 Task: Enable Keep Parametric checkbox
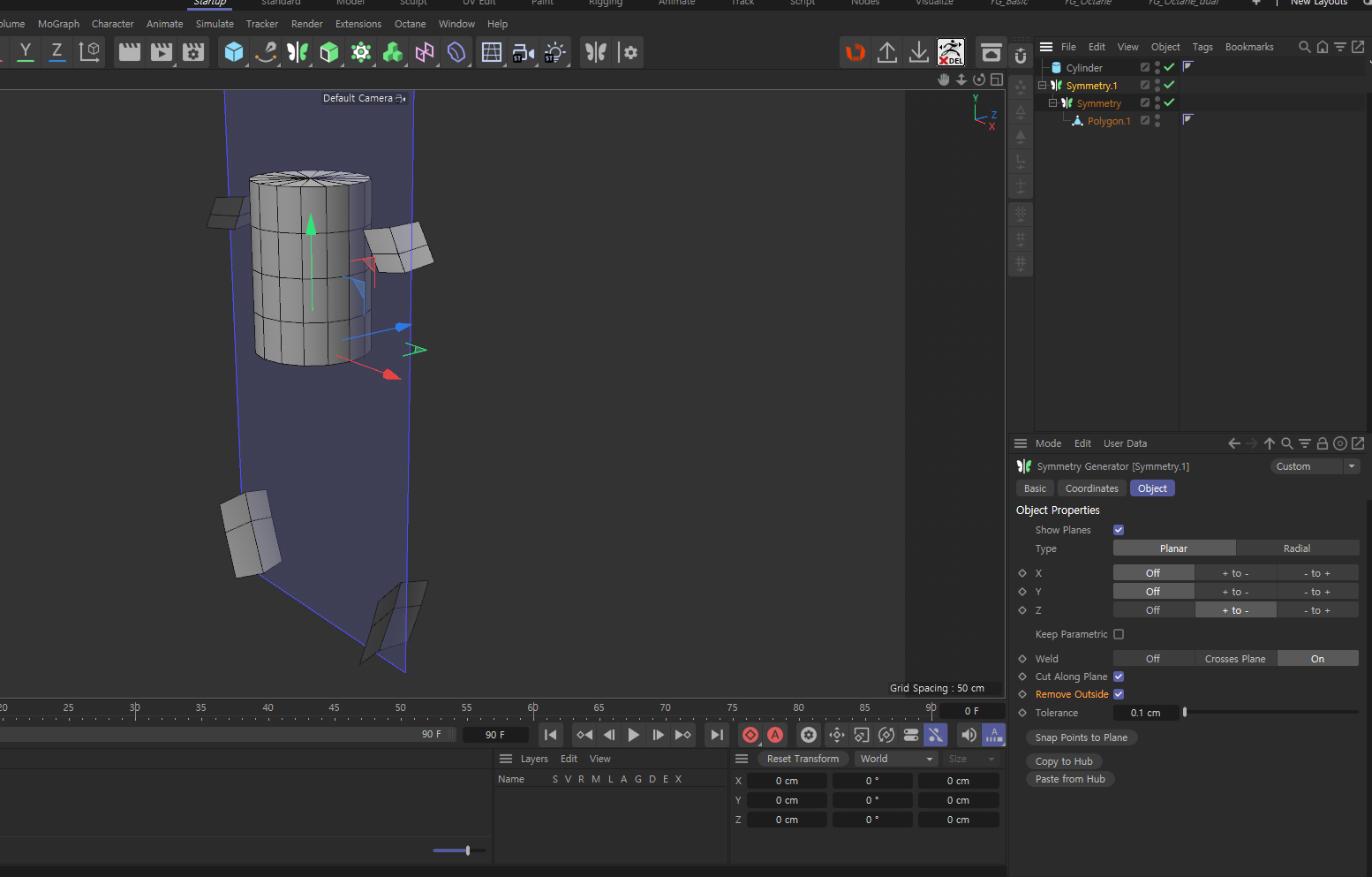coord(1119,634)
